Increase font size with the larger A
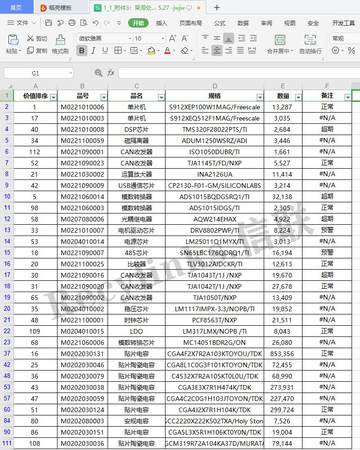This screenshot has height=450, width=360. [x=173, y=38]
